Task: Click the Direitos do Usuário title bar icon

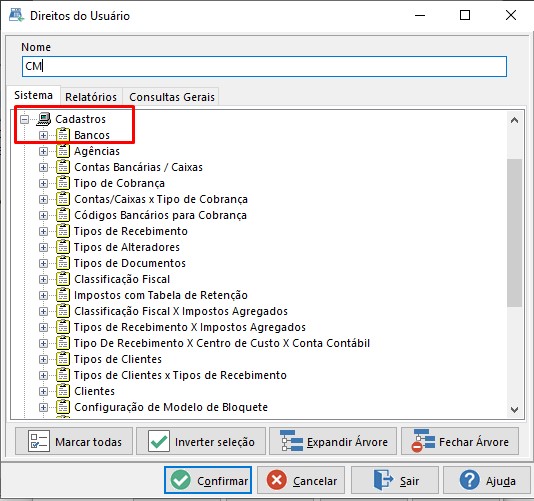Action: tap(16, 15)
